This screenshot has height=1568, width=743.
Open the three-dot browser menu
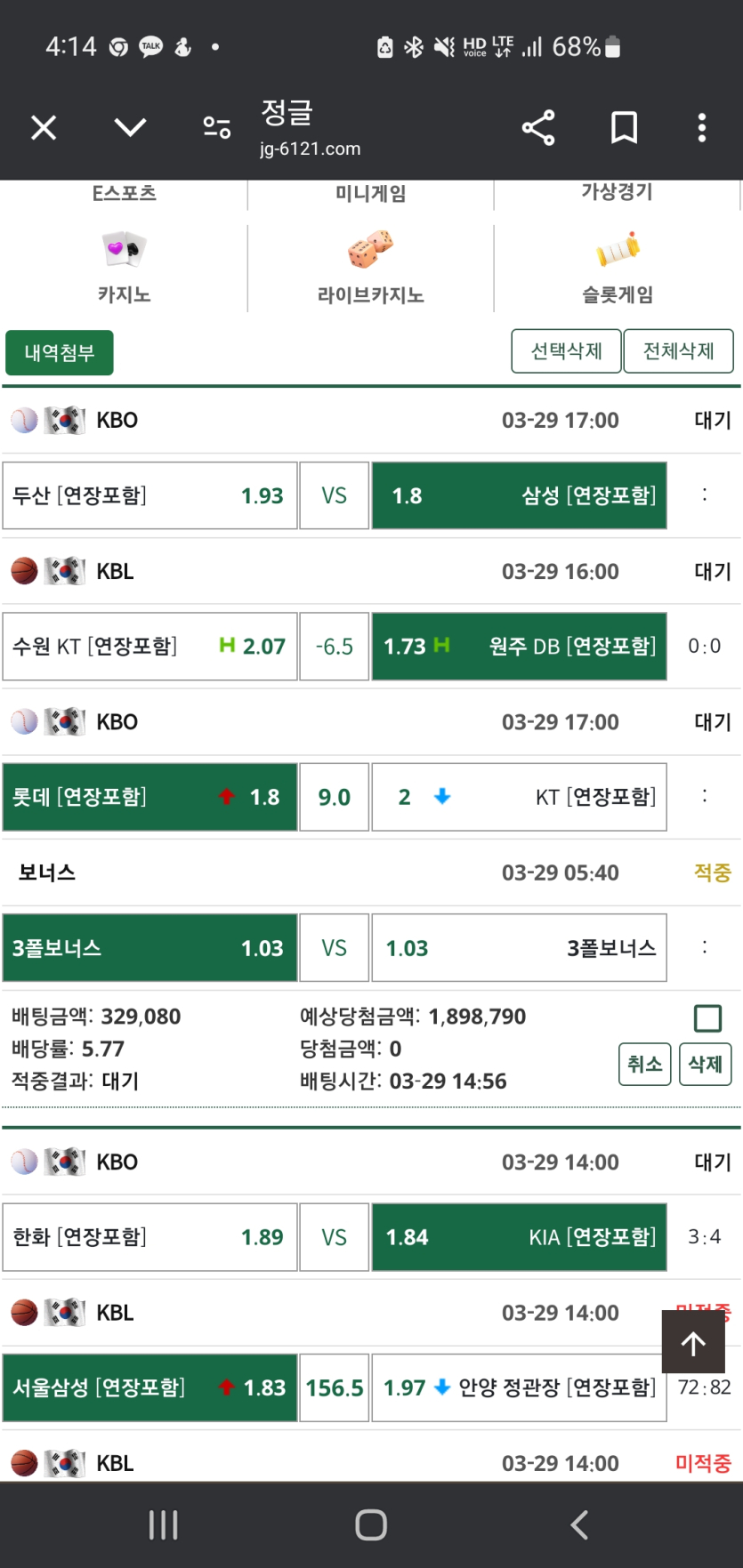[x=702, y=128]
